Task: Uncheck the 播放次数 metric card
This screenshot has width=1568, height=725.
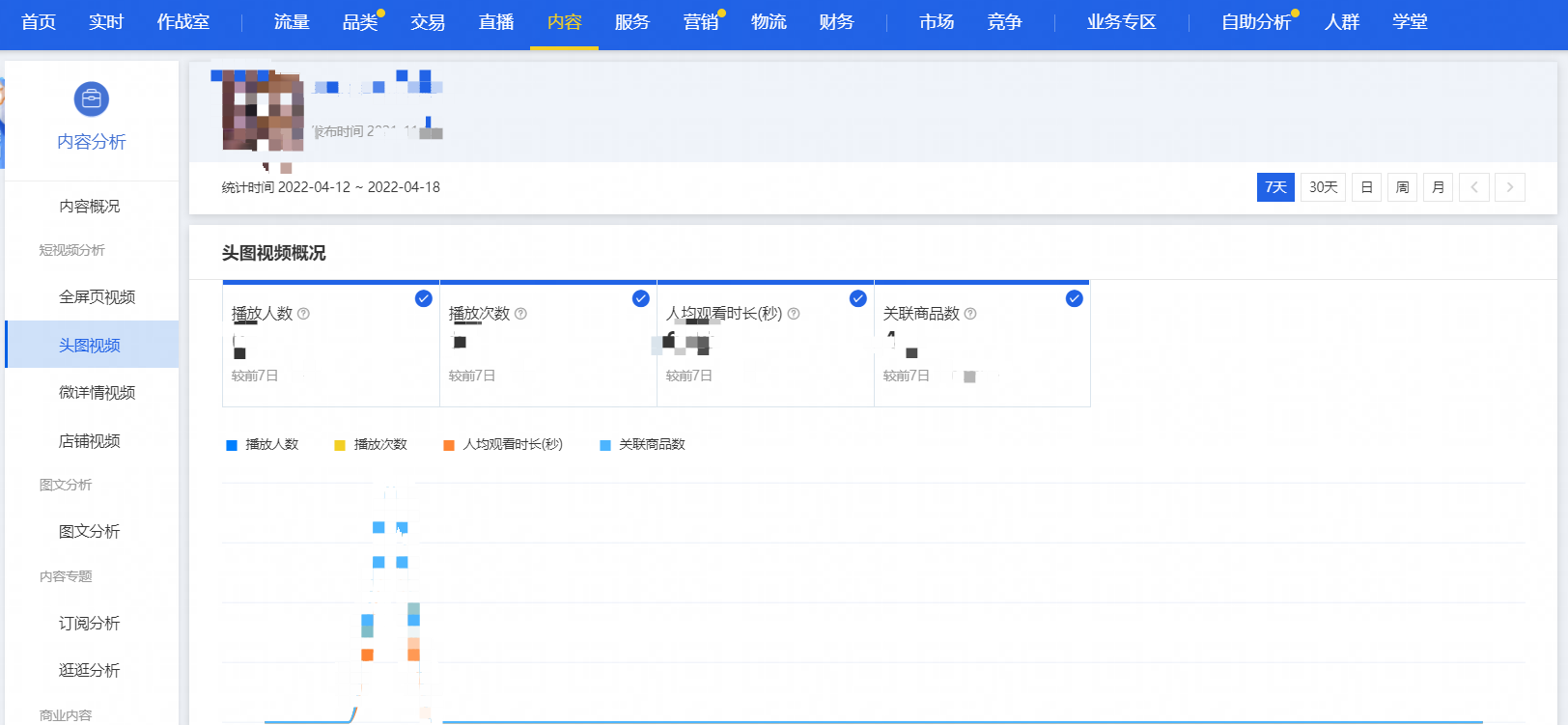Action: [x=640, y=298]
